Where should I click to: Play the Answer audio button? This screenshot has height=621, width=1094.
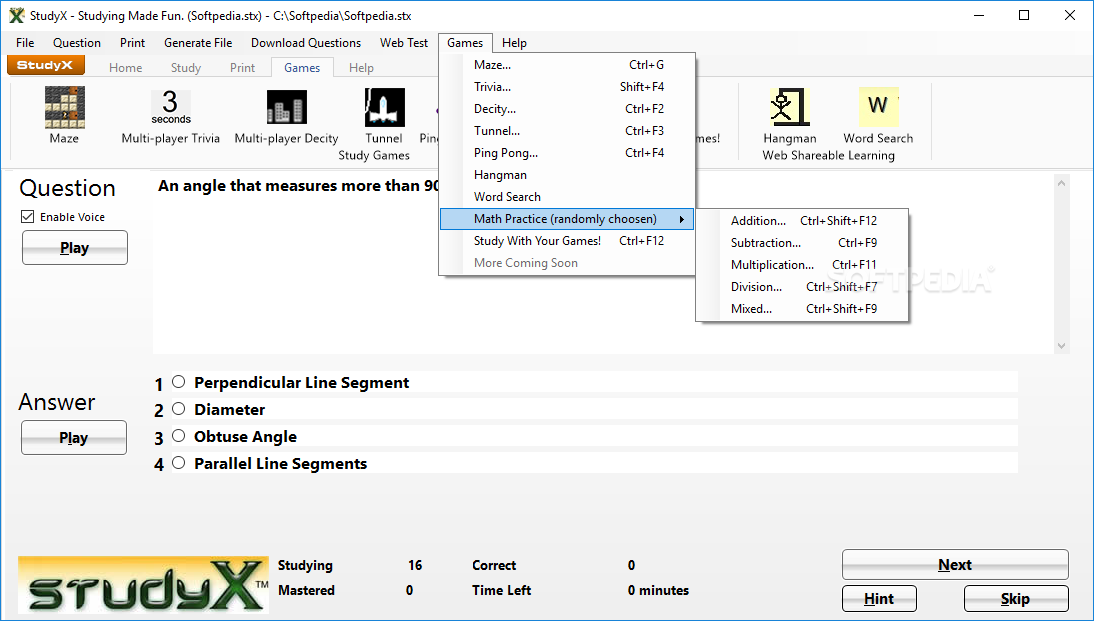coord(74,437)
